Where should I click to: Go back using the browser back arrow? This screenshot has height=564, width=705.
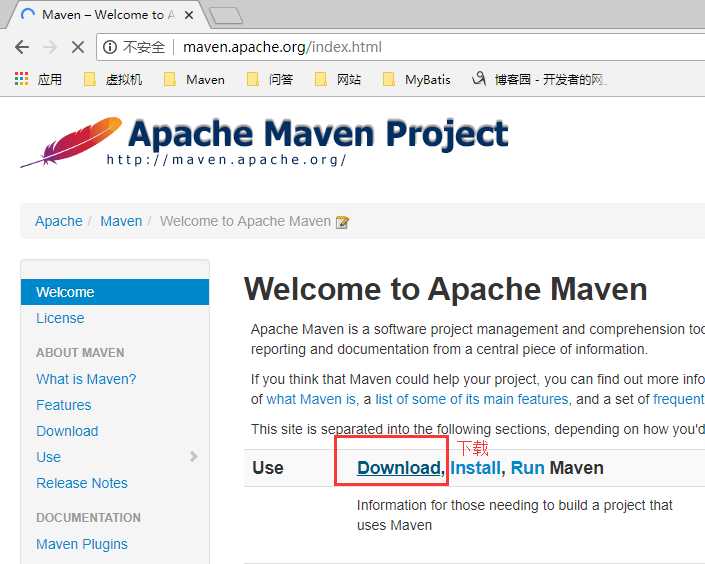tap(22, 46)
